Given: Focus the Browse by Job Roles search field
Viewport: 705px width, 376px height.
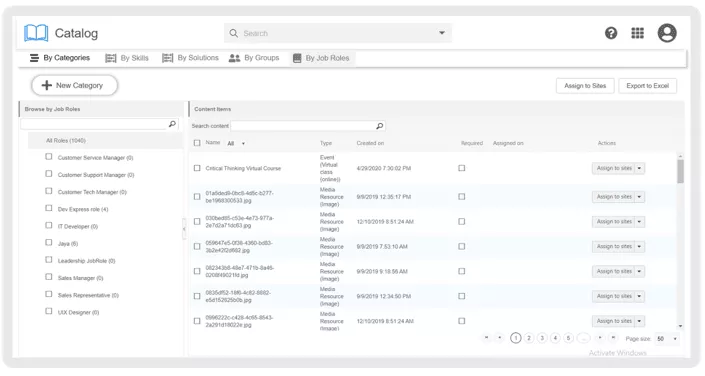Looking at the screenshot, I should [x=94, y=124].
